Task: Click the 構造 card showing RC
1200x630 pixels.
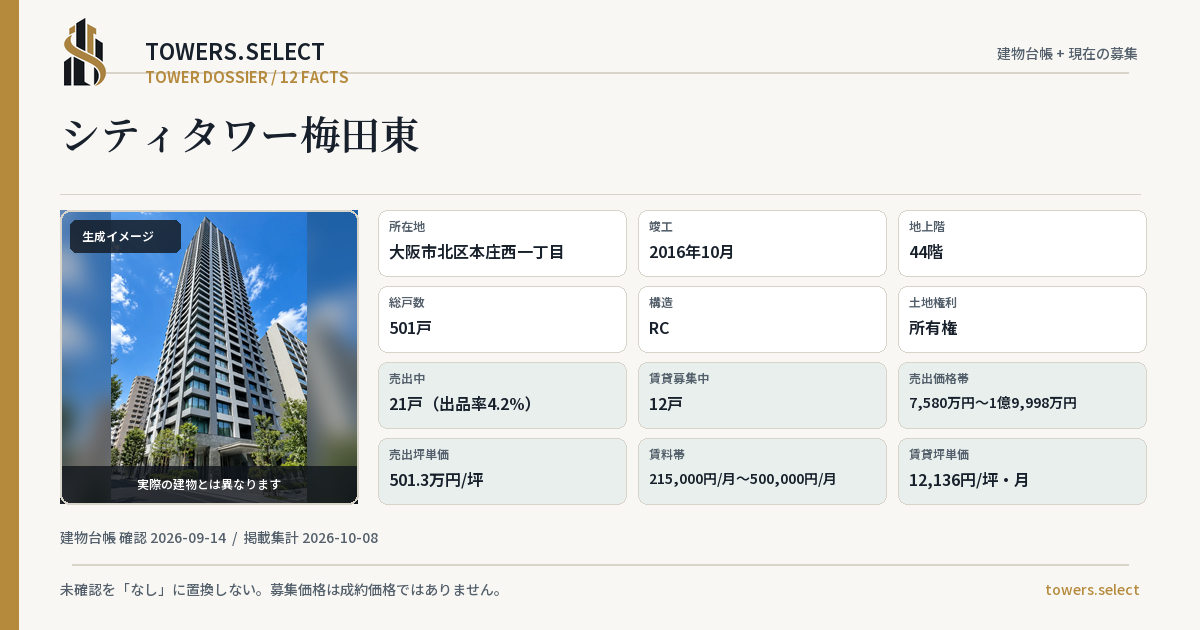Action: (x=762, y=319)
